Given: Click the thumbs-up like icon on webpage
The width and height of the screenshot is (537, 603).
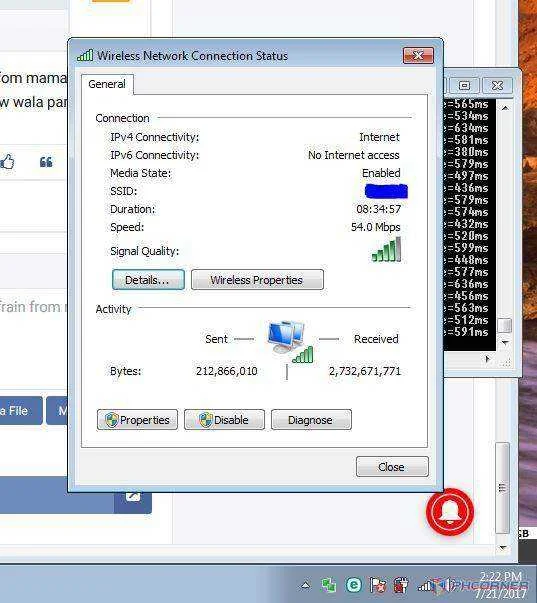Looking at the screenshot, I should [7, 162].
